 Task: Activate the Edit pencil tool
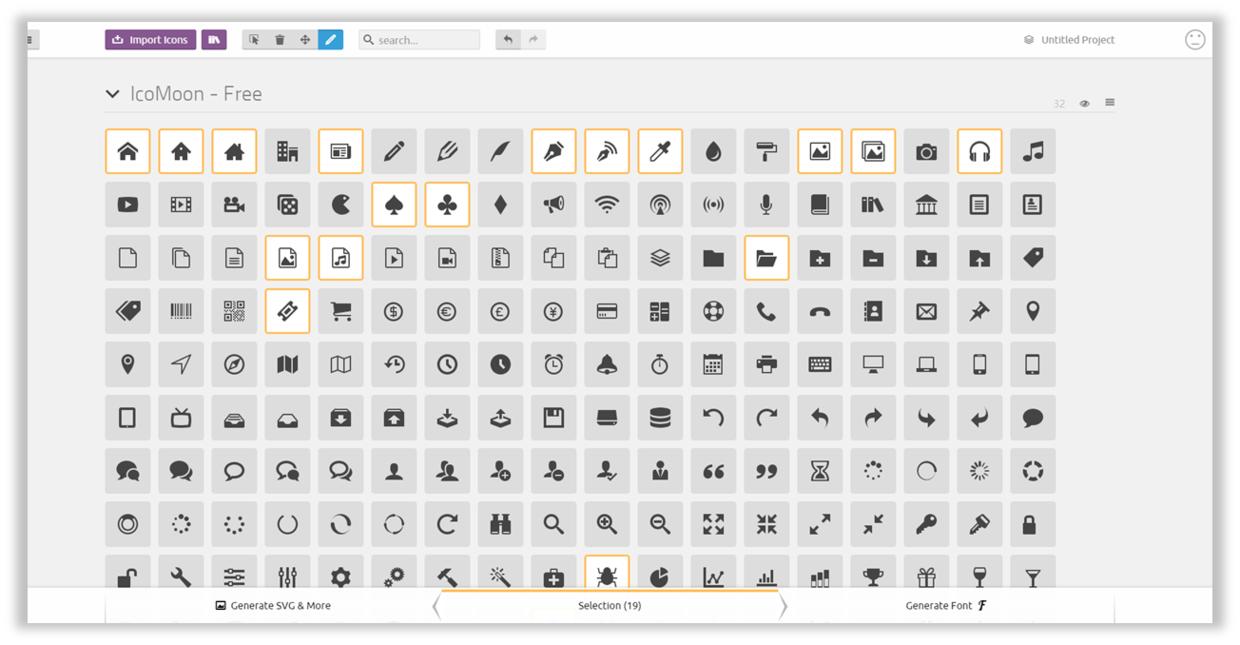click(331, 40)
